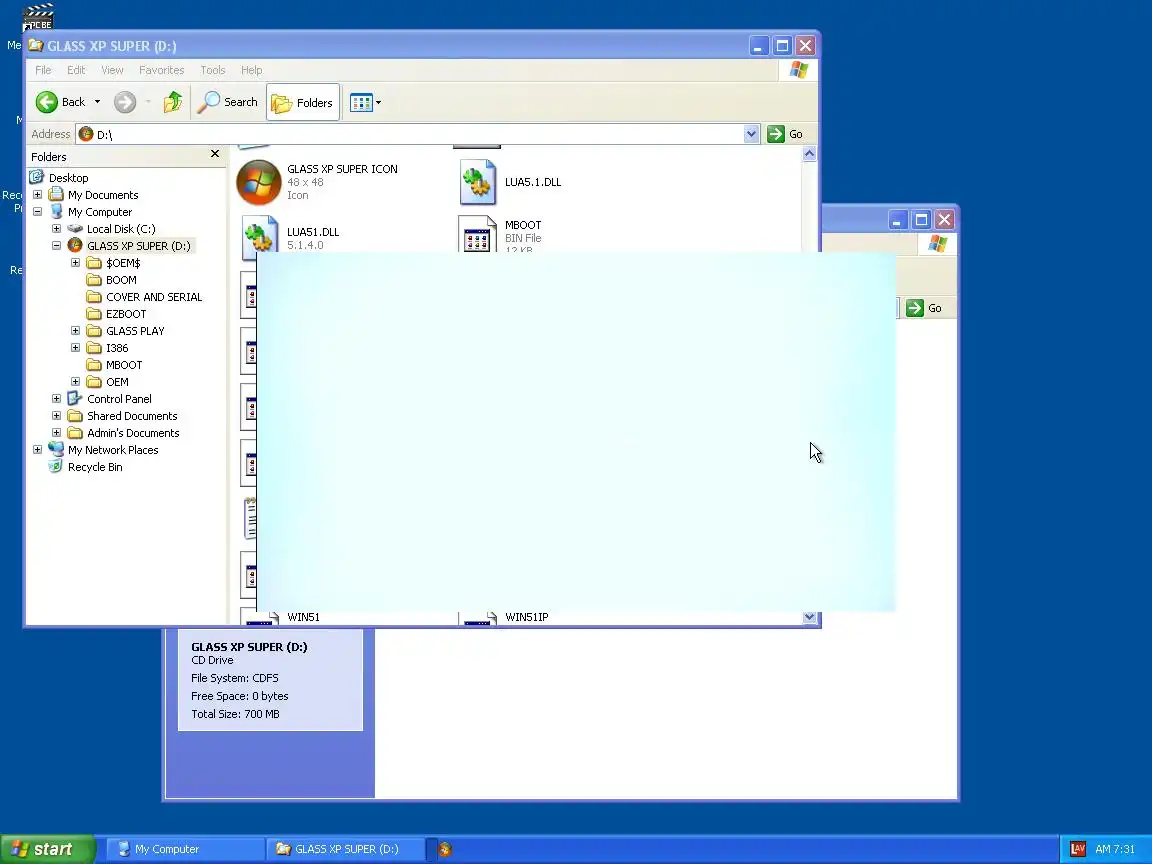Toggle the Folders pane button
The image size is (1152, 864).
tap(303, 103)
